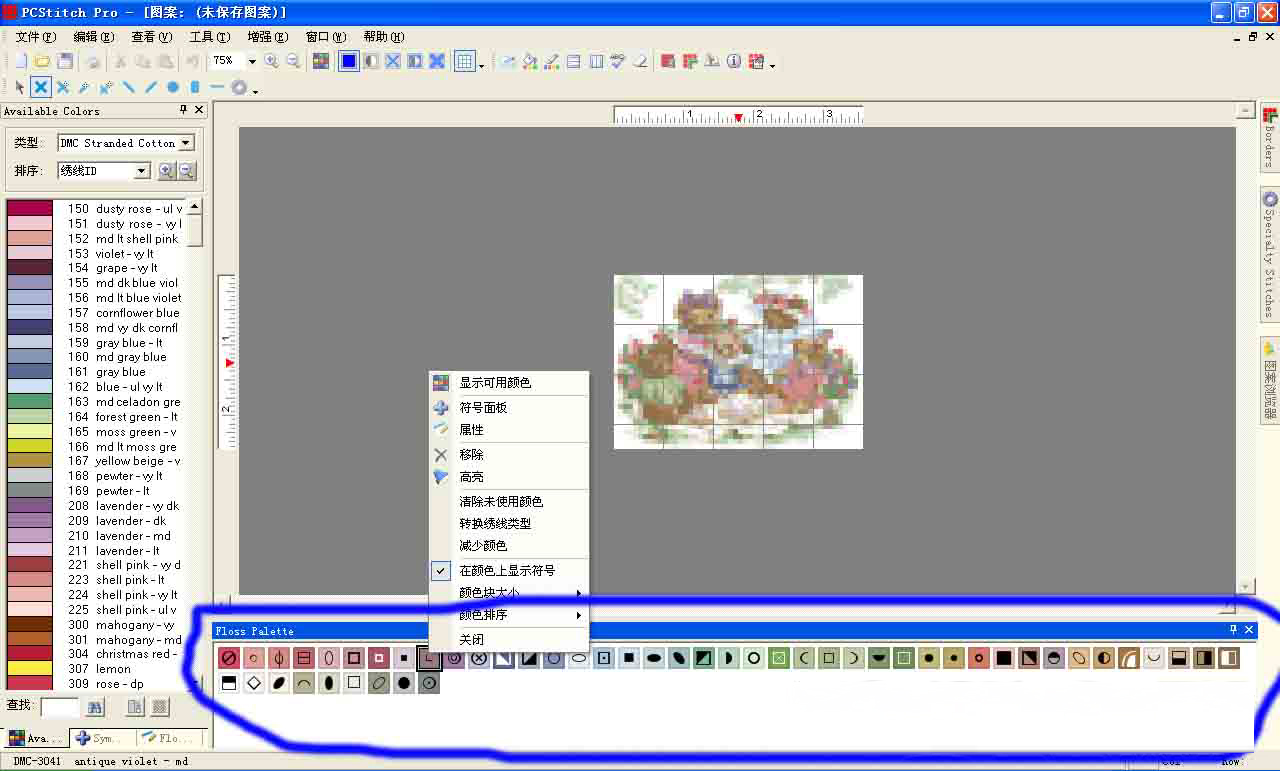The width and height of the screenshot is (1280, 771).
Task: Open the pattern information icon on toolbar
Action: (733, 61)
